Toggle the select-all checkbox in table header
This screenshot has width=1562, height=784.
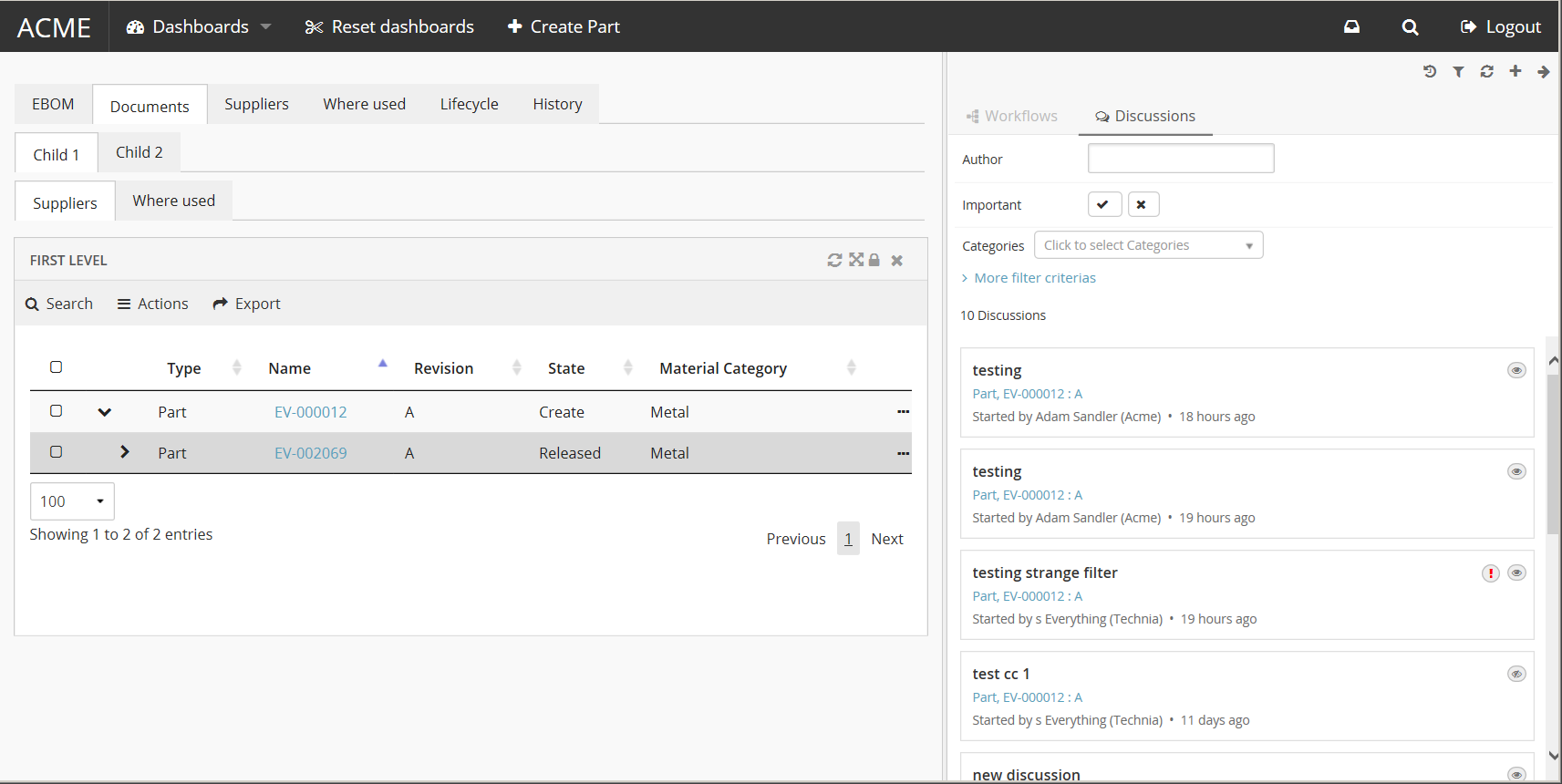57,367
